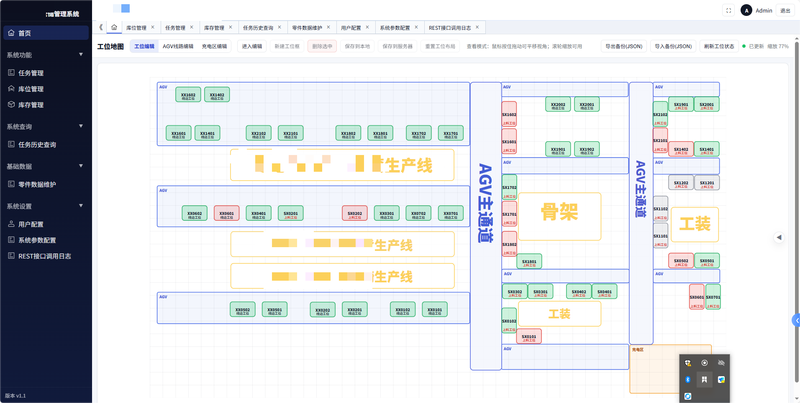Click the blue ring tray icon

click(x=688, y=396)
